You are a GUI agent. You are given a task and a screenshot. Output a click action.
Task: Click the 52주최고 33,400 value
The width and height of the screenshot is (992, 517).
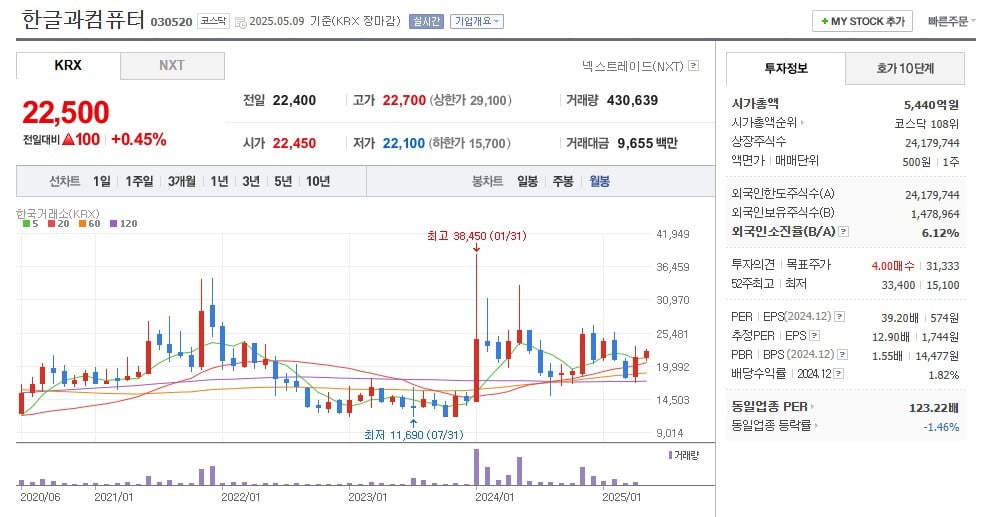click(x=898, y=285)
